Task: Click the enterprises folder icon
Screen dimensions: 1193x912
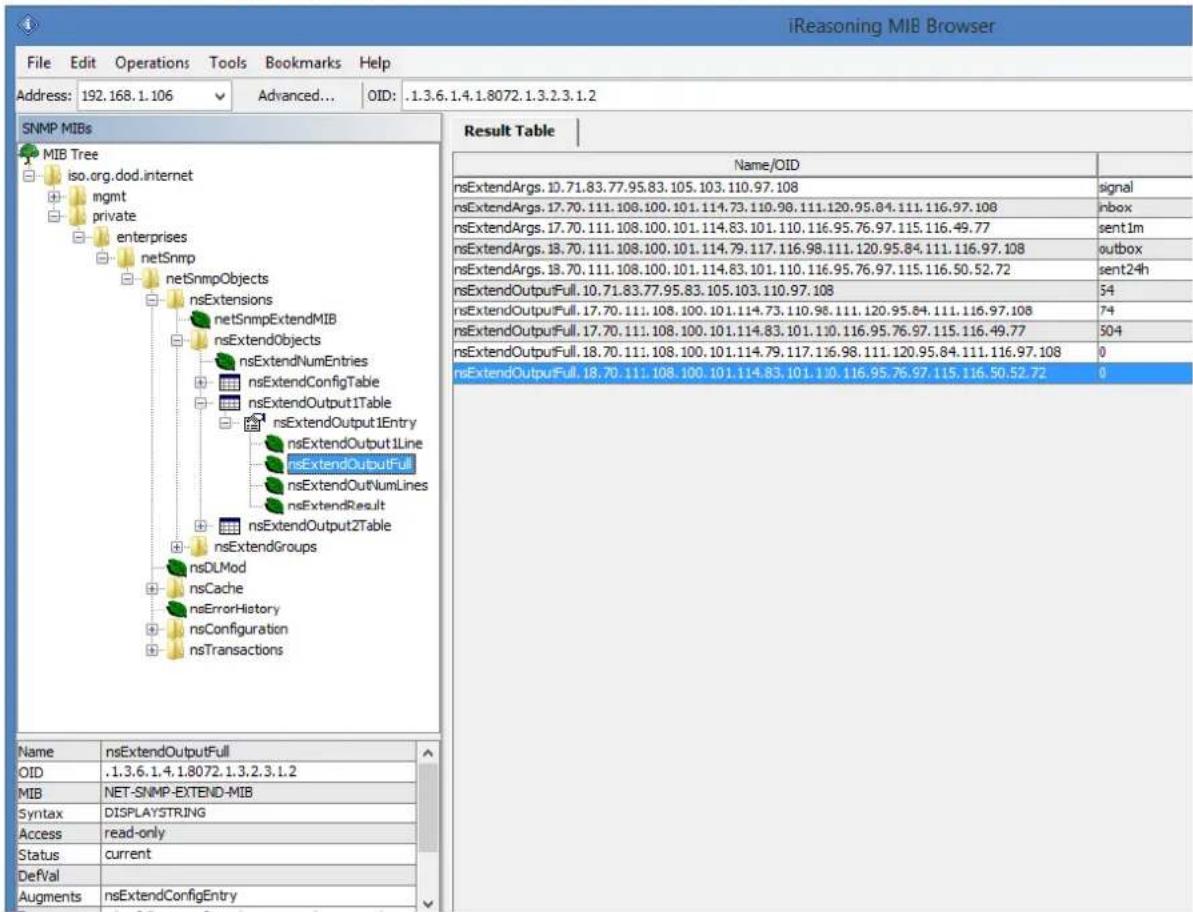Action: tap(102, 237)
